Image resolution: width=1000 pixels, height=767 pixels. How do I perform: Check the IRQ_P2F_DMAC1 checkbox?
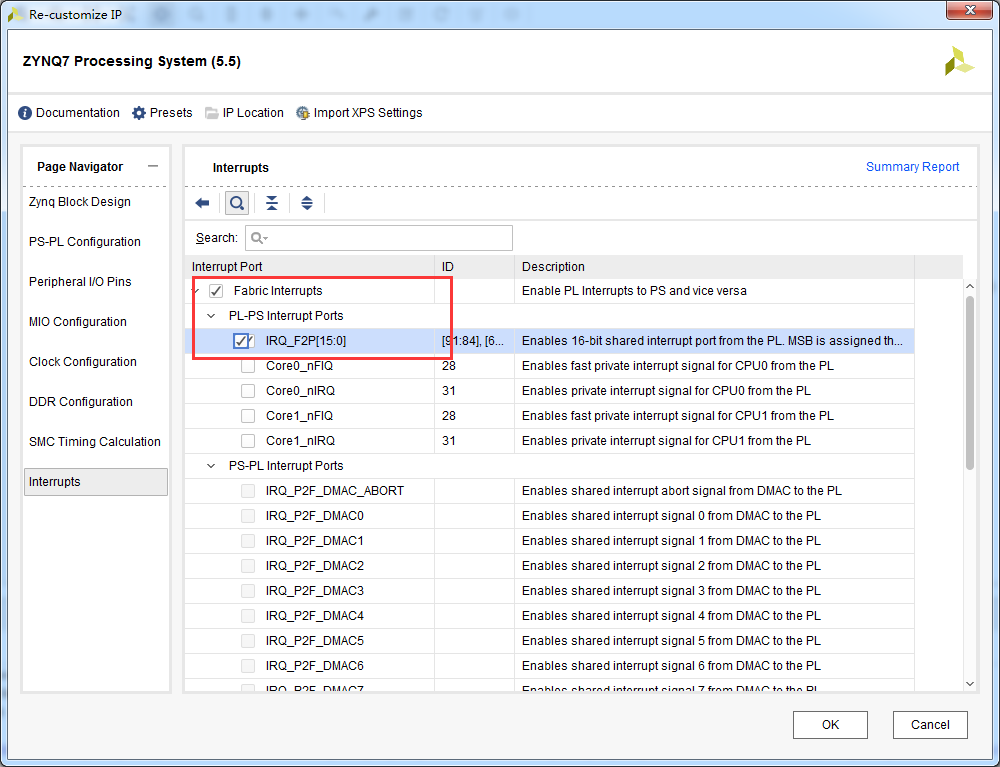[x=248, y=541]
